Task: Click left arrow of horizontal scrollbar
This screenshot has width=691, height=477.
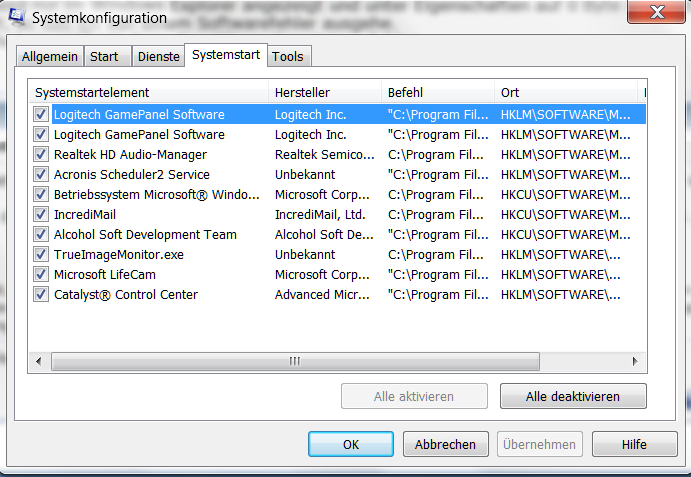Action: coord(39,361)
